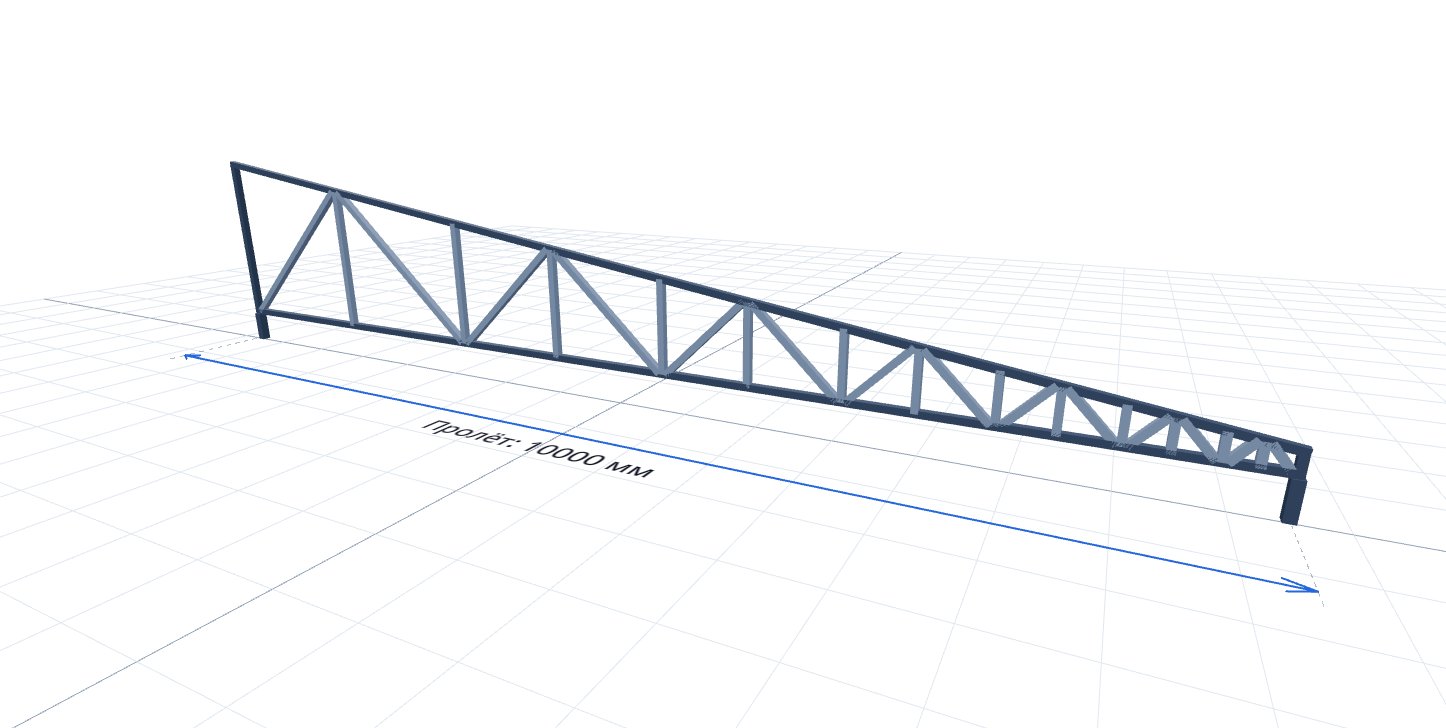Viewport: 1446px width, 728px height.
Task: Click the "Пролёт: 10000 мм" span label
Action: pyautogui.click(x=538, y=449)
